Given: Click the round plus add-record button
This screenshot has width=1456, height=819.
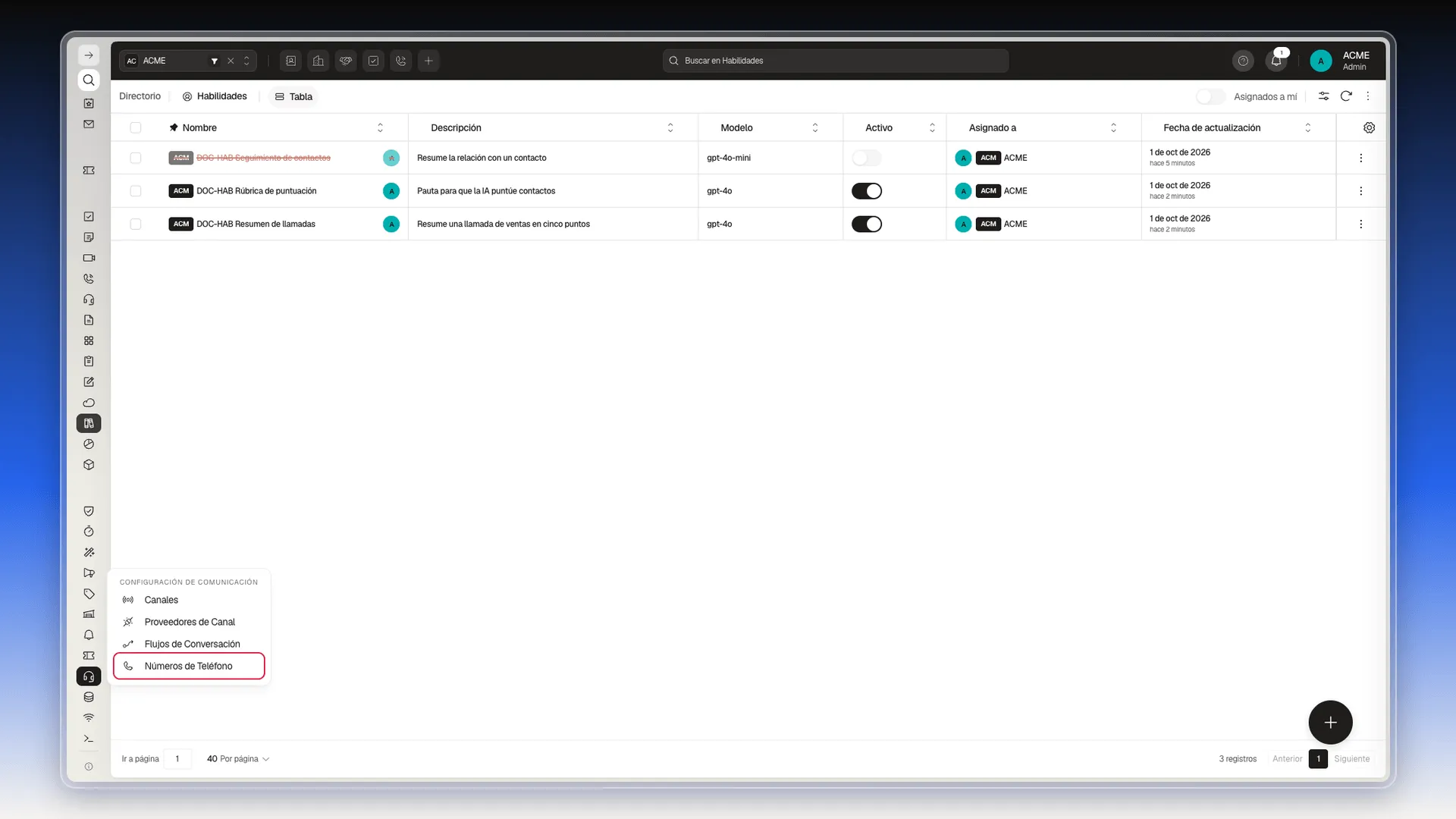Looking at the screenshot, I should 1330,723.
